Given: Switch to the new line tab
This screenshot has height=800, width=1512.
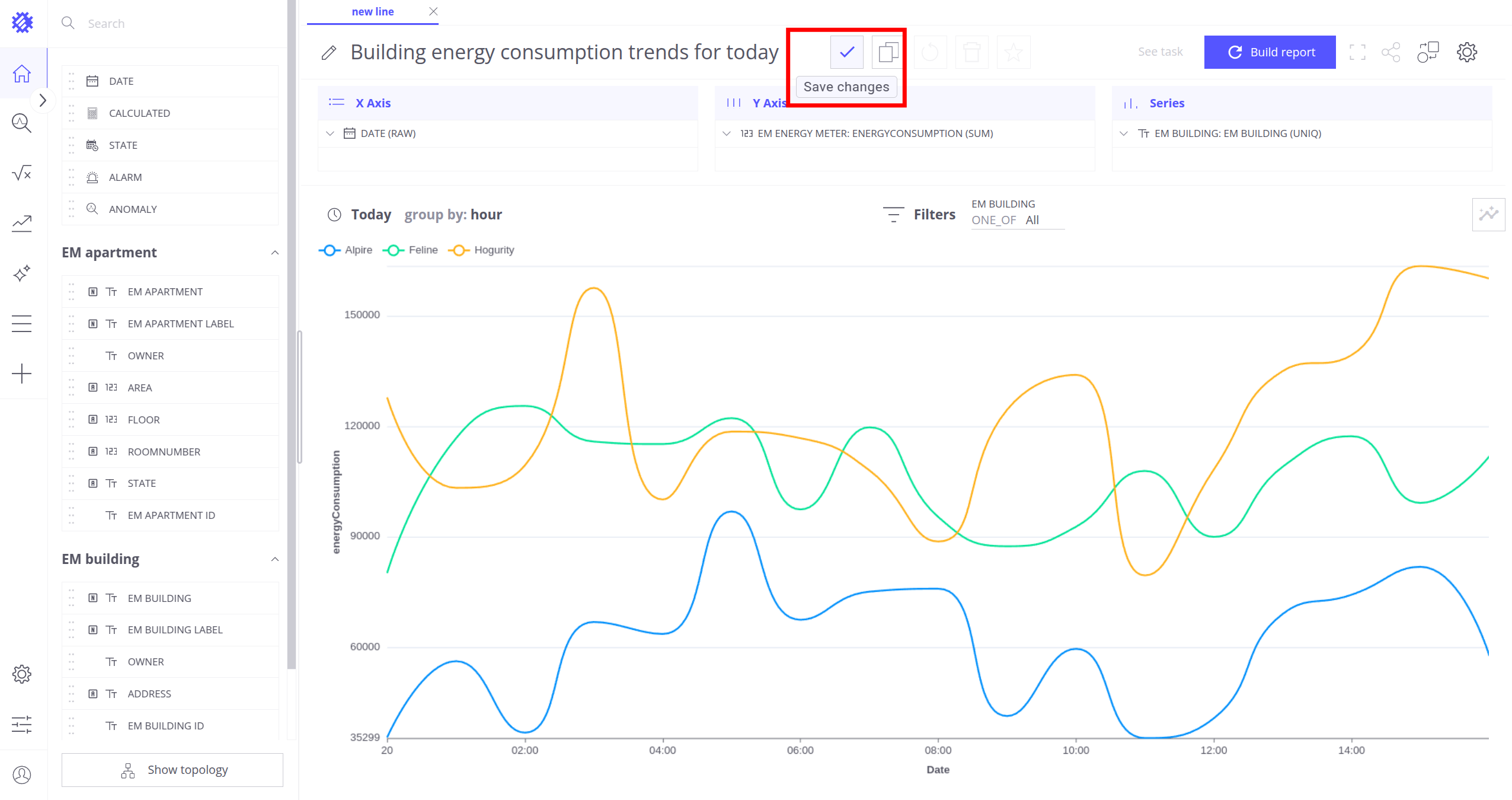Looking at the screenshot, I should tap(372, 12).
